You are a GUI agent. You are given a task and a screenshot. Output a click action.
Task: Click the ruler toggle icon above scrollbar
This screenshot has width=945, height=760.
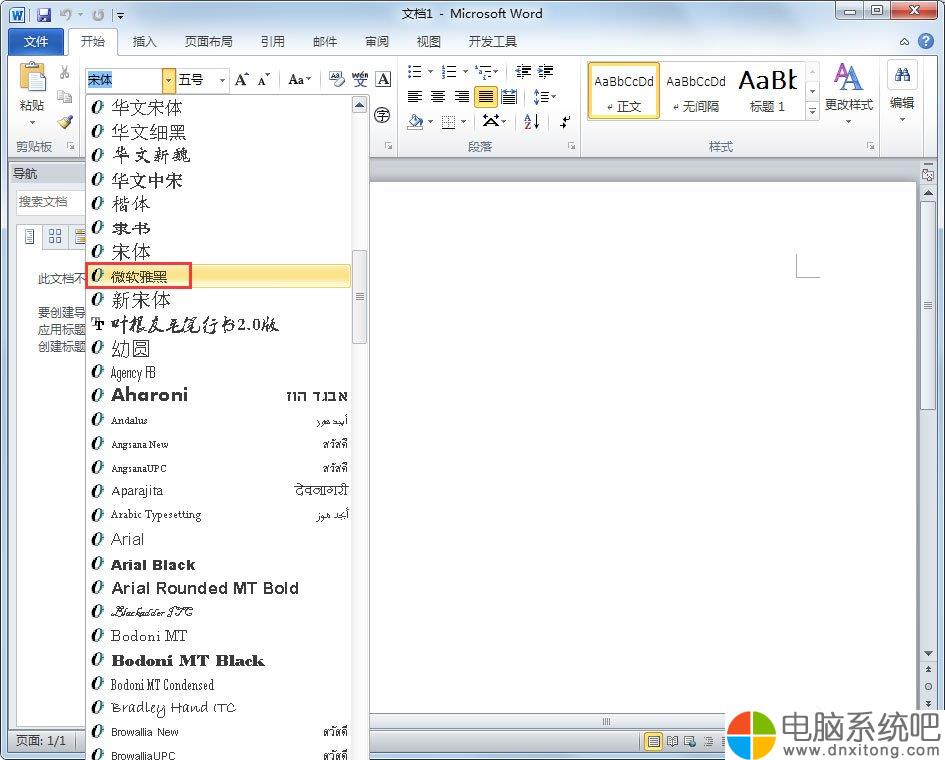tap(928, 174)
